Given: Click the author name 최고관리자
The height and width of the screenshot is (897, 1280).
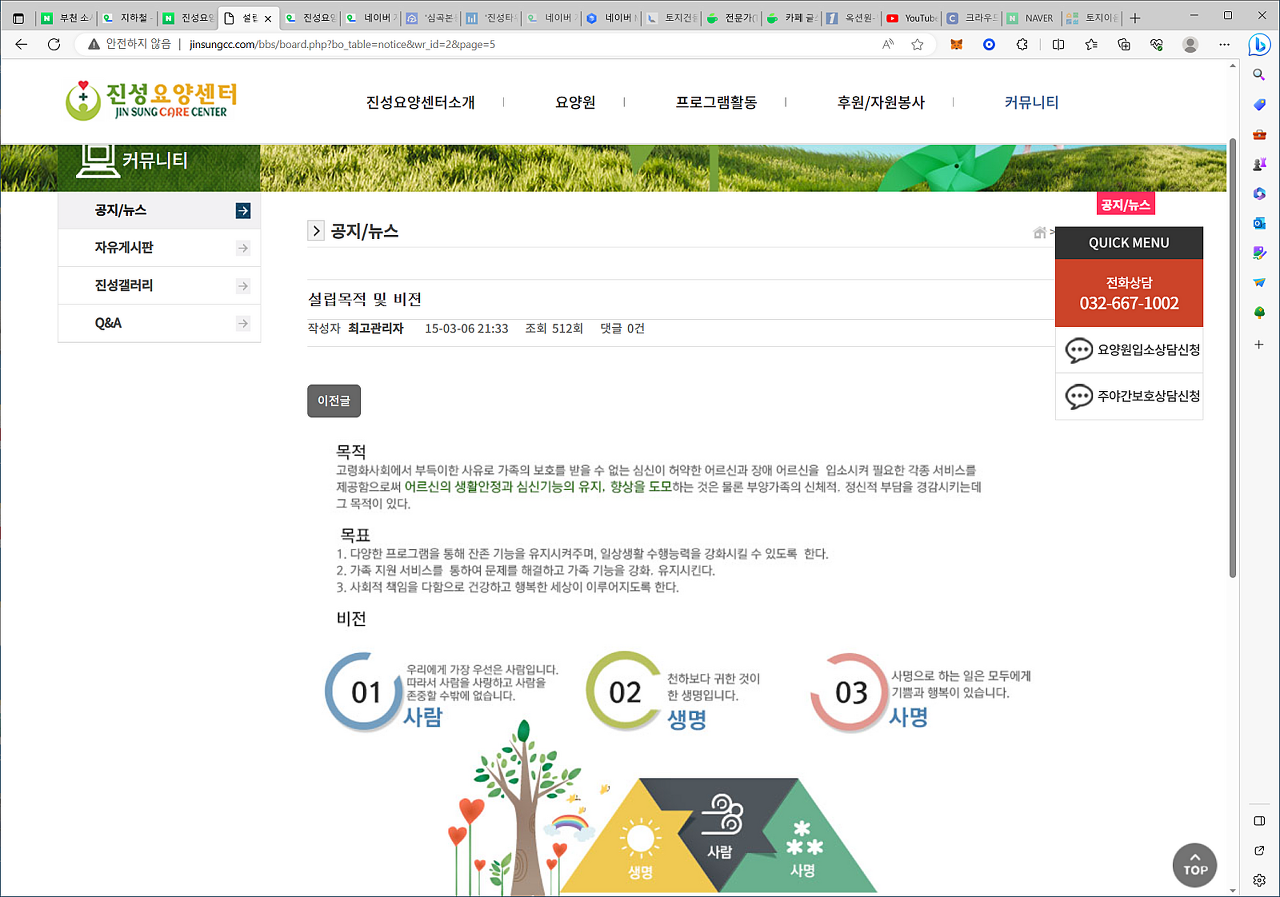Looking at the screenshot, I should [x=376, y=328].
